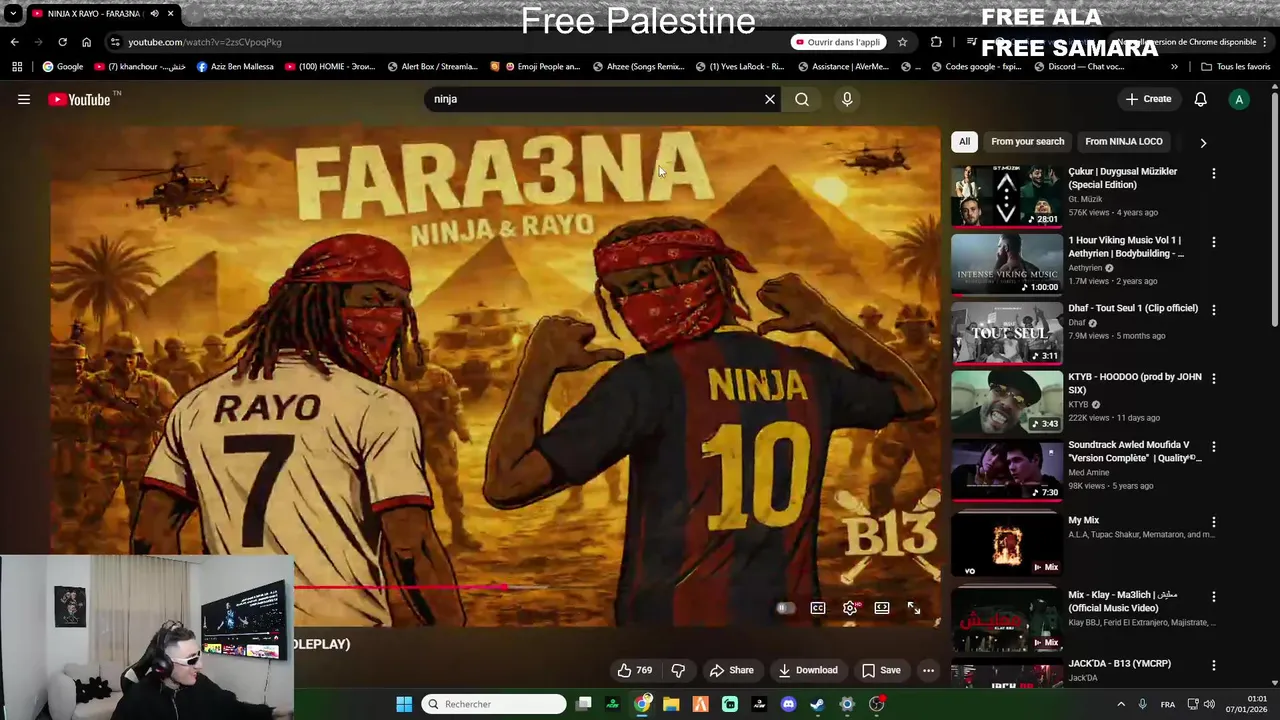Open options menu for Dhaf - Tout Seul
This screenshot has height=720, width=1280.
click(x=1214, y=310)
